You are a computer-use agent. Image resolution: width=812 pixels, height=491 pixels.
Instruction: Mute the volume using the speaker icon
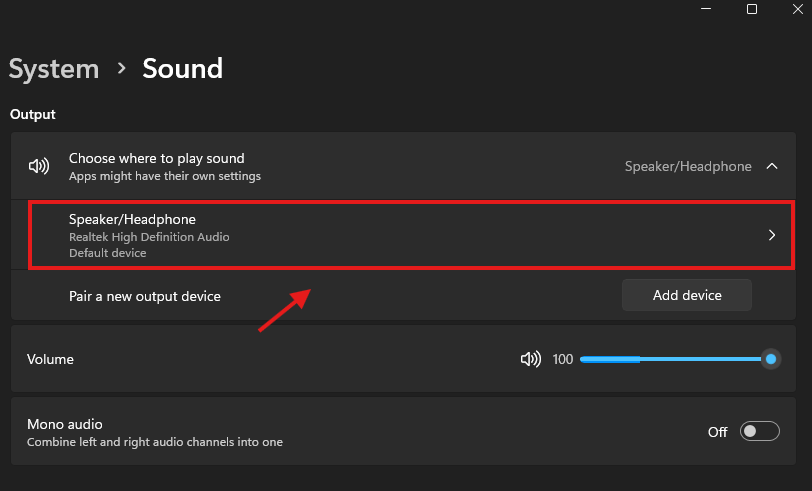pyautogui.click(x=530, y=359)
